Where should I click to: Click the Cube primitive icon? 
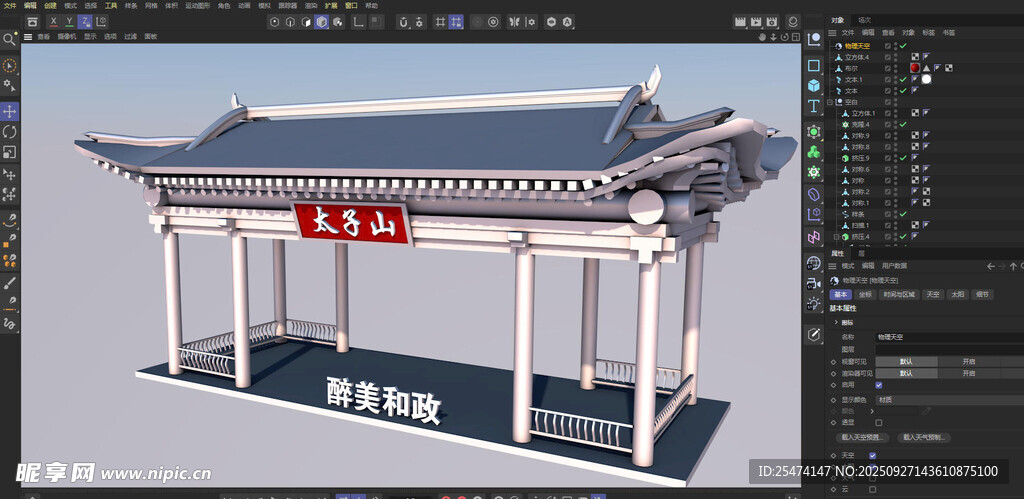click(814, 87)
